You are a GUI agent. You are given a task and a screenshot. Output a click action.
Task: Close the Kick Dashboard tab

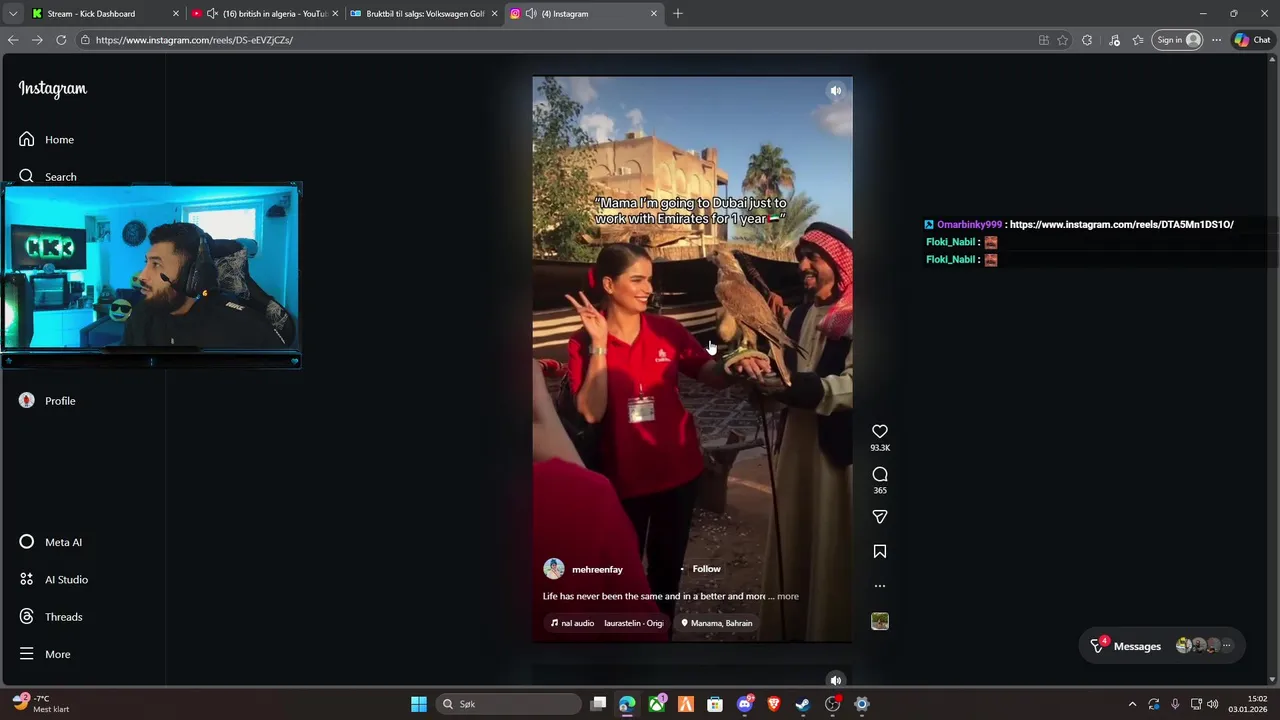176,14
